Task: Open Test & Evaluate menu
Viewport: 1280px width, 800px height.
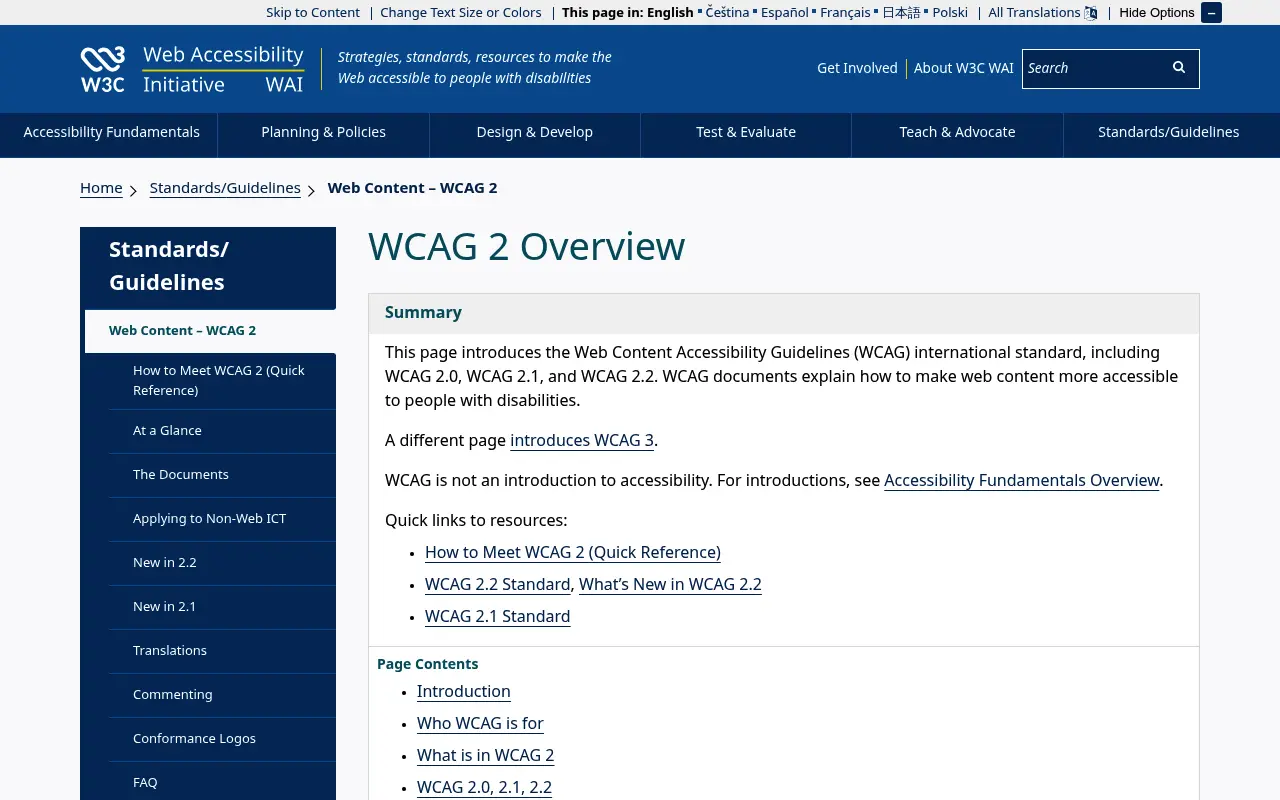Action: pyautogui.click(x=746, y=132)
